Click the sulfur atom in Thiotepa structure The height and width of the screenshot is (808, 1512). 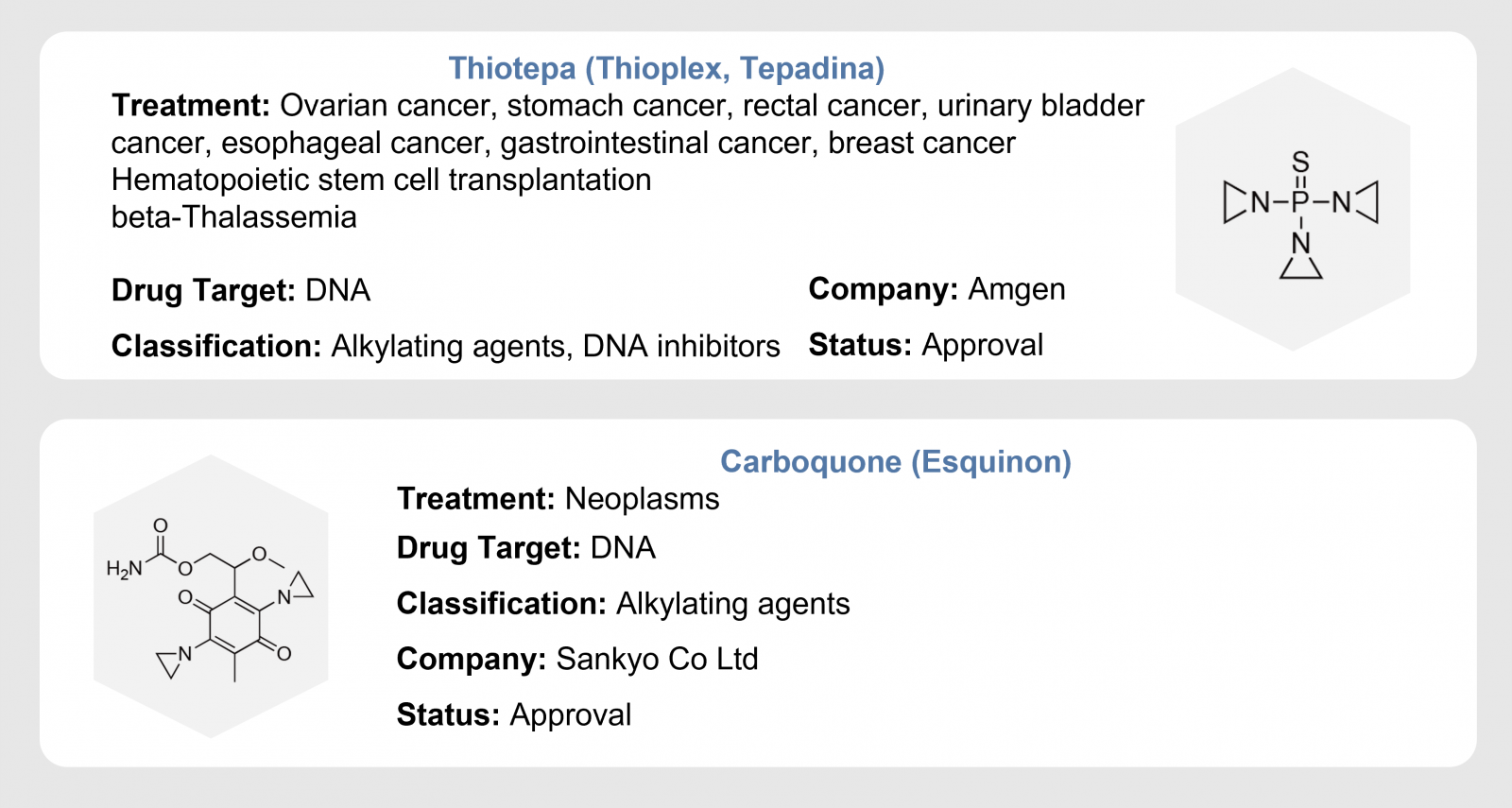click(1301, 163)
